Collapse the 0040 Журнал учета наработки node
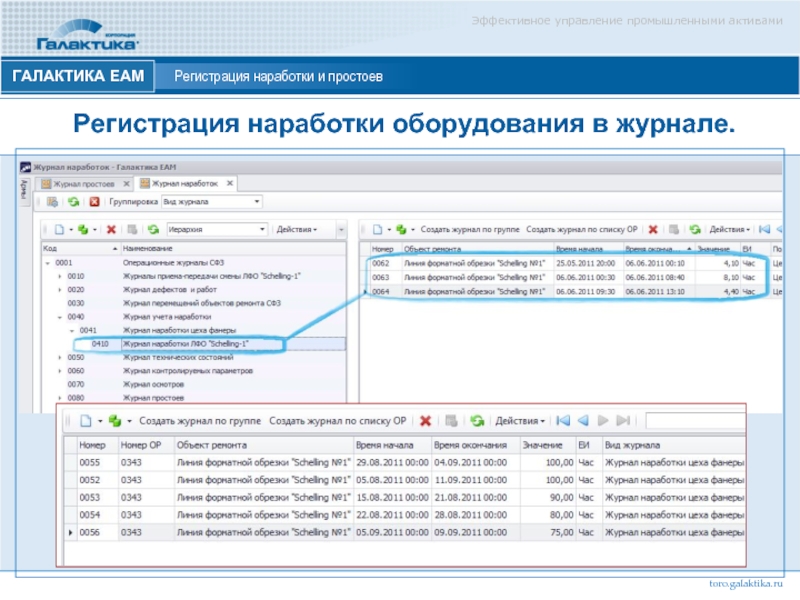This screenshot has height=600, width=800. (59, 316)
